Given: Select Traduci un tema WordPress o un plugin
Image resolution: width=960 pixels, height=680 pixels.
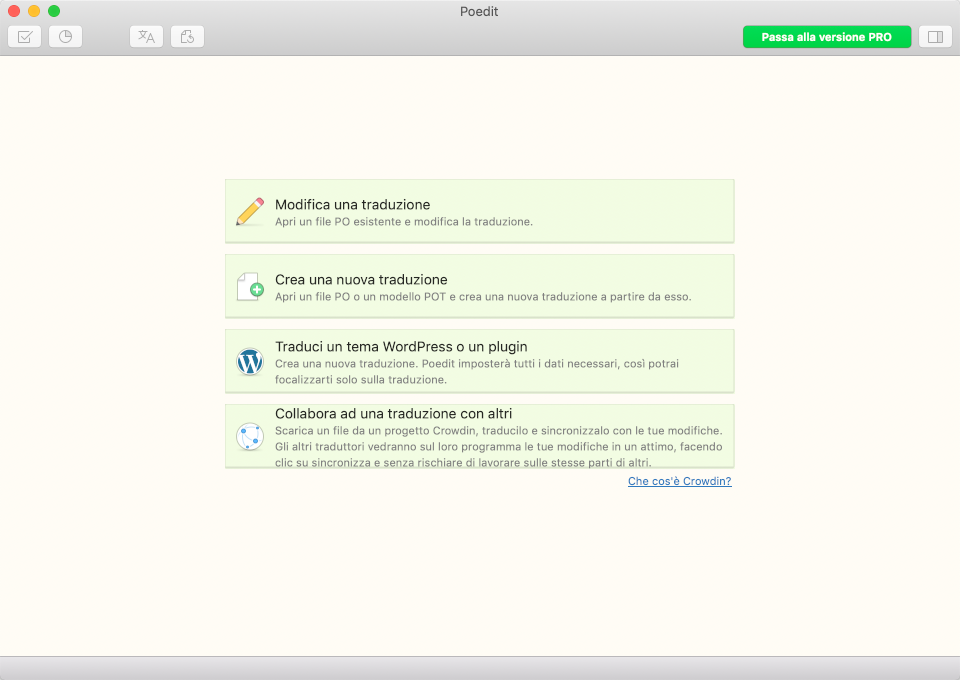Looking at the screenshot, I should click(479, 361).
